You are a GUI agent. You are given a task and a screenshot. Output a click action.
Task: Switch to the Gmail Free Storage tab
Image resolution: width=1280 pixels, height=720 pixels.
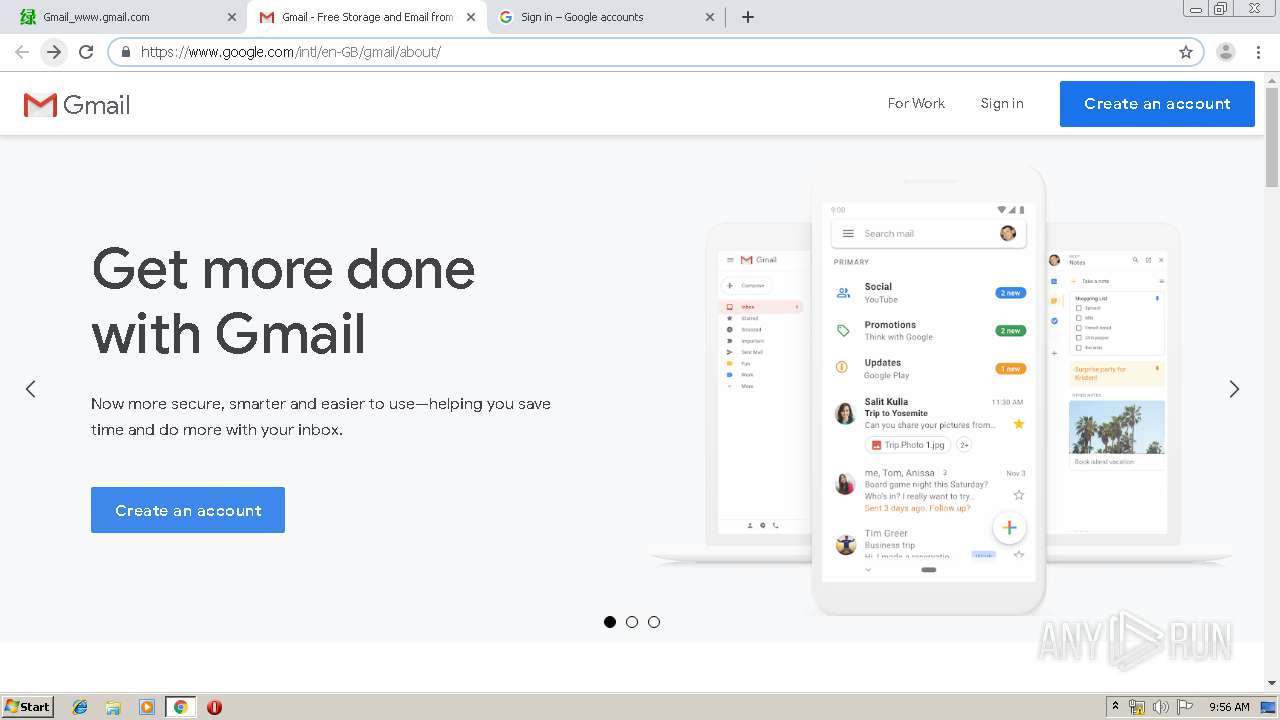tap(367, 17)
